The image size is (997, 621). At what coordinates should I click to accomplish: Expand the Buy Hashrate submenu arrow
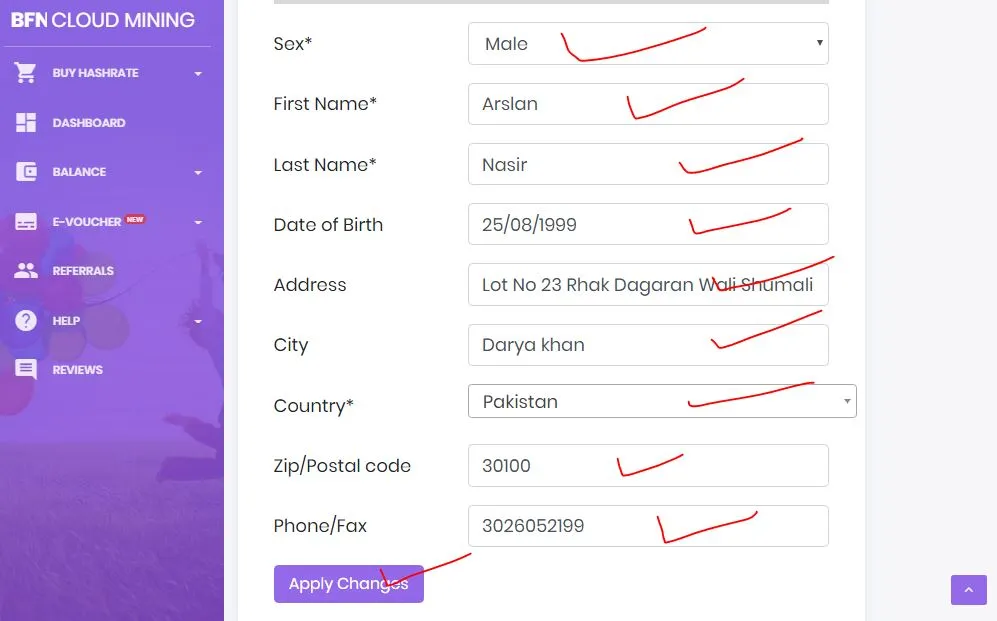198,74
